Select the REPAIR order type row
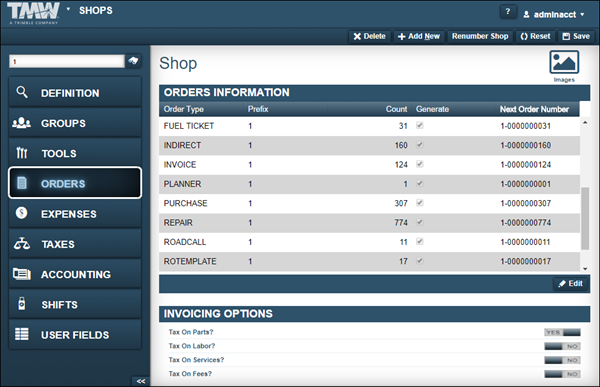The image size is (600, 387). tap(369, 223)
